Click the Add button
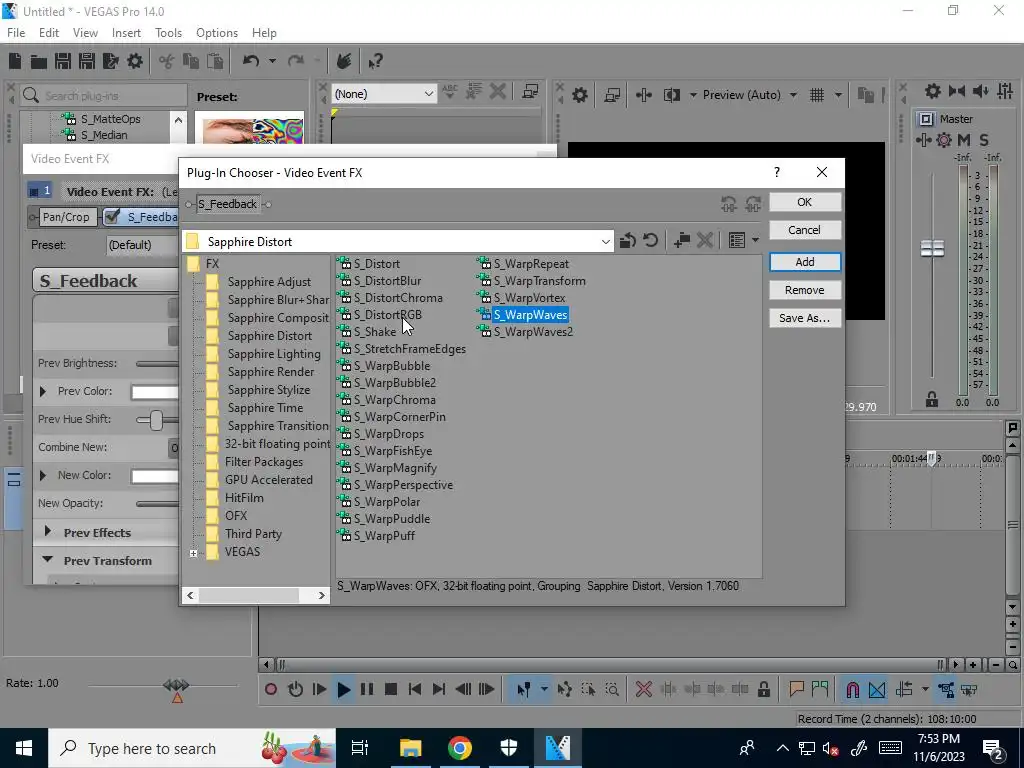This screenshot has height=768, width=1024. point(805,262)
